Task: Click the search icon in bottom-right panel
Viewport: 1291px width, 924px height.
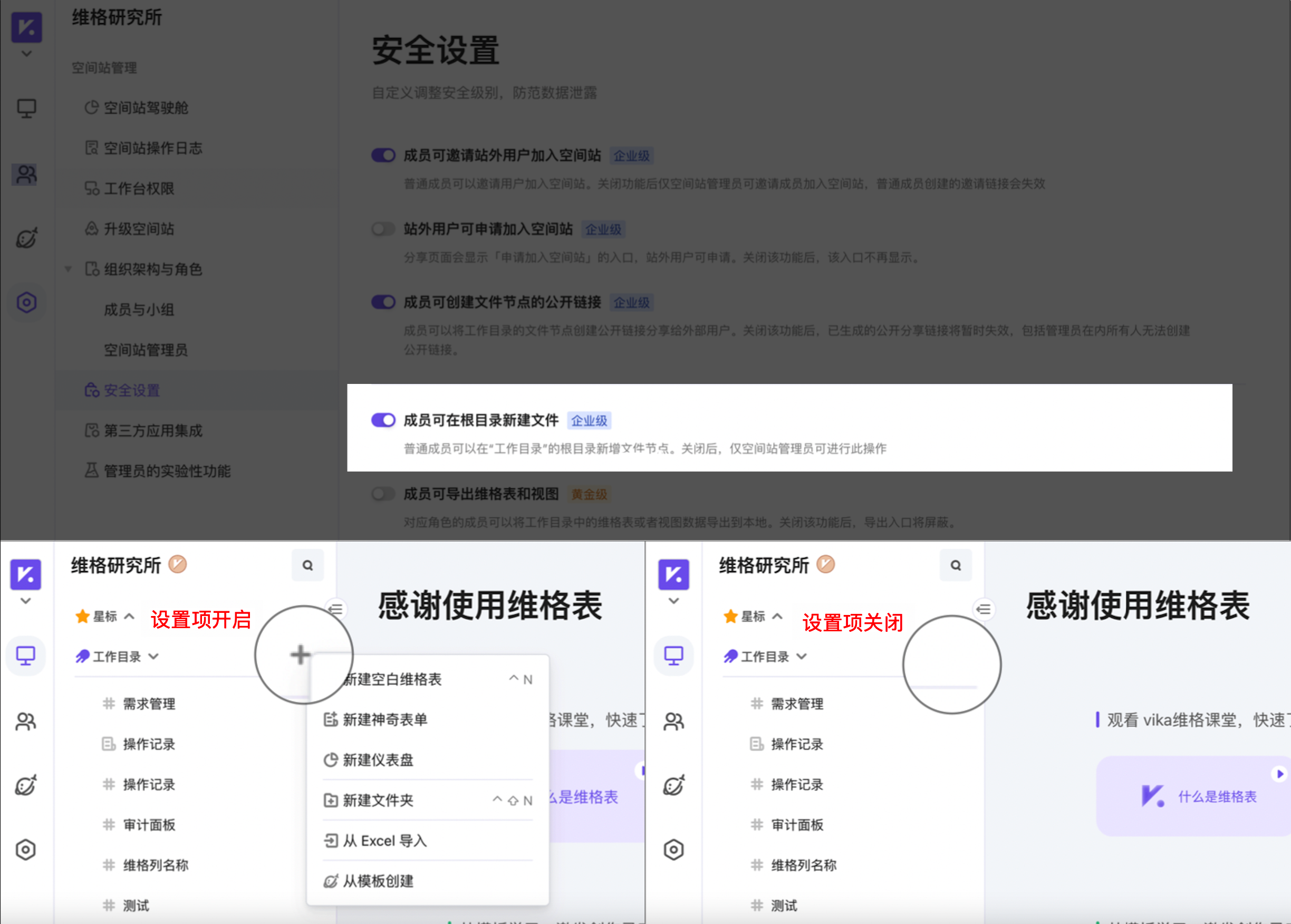Action: [x=956, y=565]
